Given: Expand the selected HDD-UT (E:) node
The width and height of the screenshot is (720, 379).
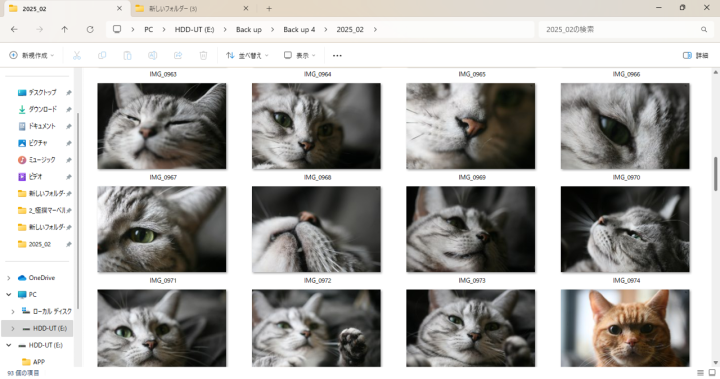Looking at the screenshot, I should tap(13, 328).
